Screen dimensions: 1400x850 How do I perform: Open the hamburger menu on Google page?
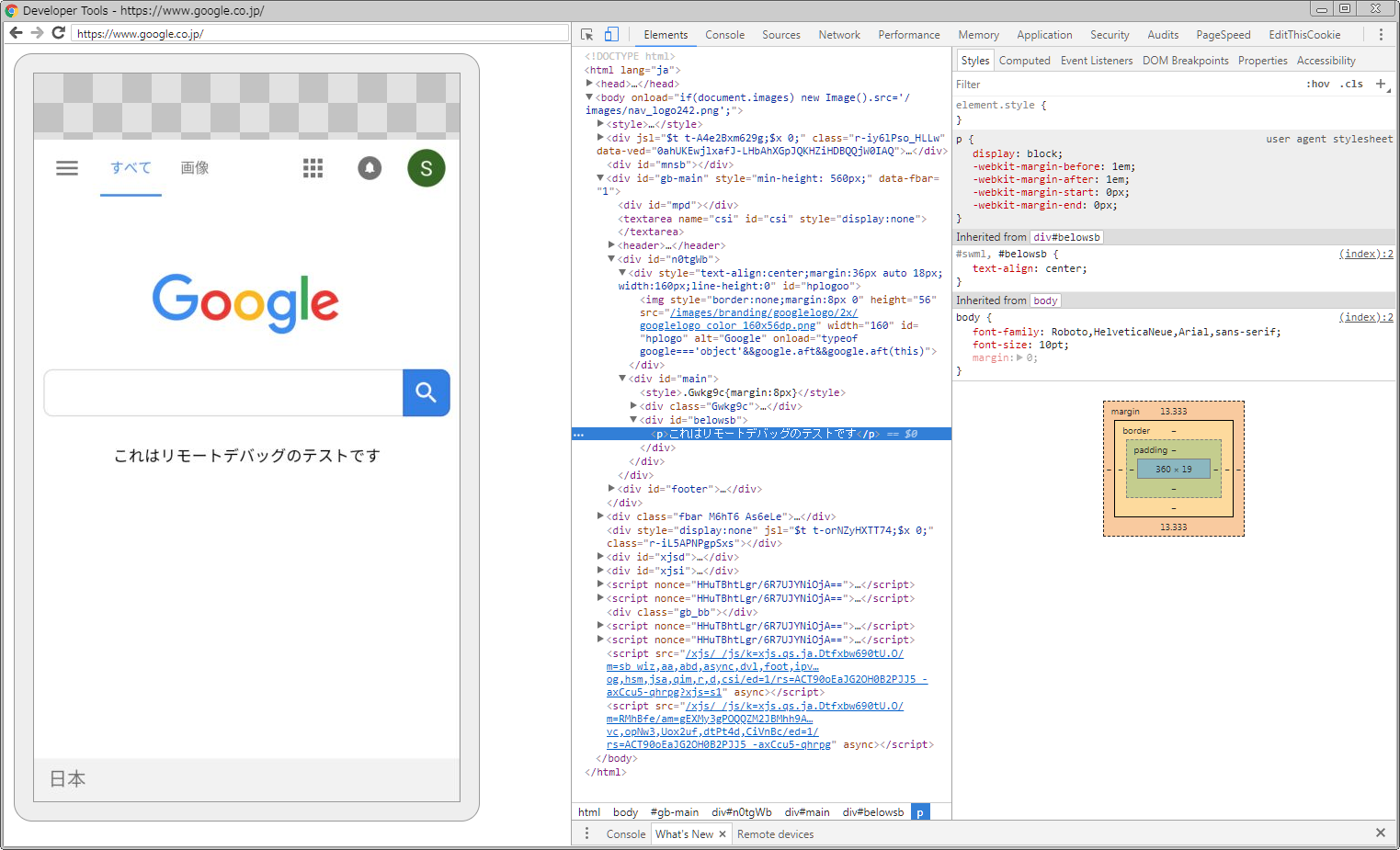click(67, 168)
